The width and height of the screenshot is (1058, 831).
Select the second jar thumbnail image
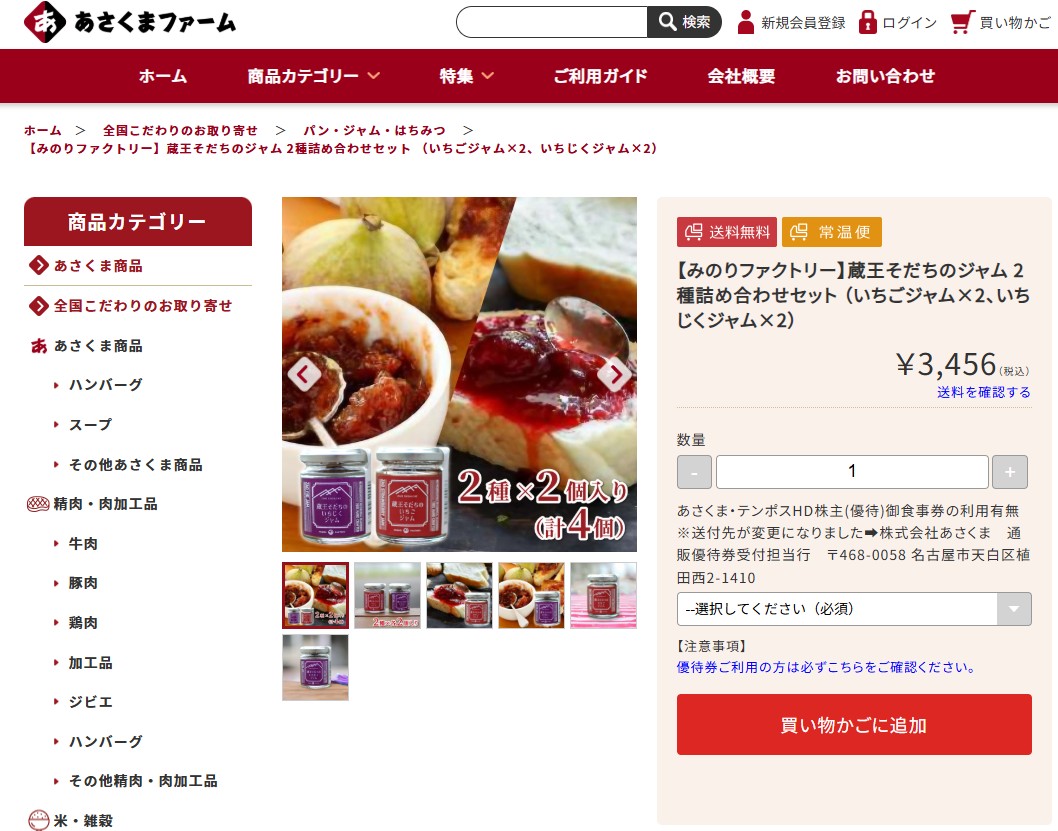387,596
